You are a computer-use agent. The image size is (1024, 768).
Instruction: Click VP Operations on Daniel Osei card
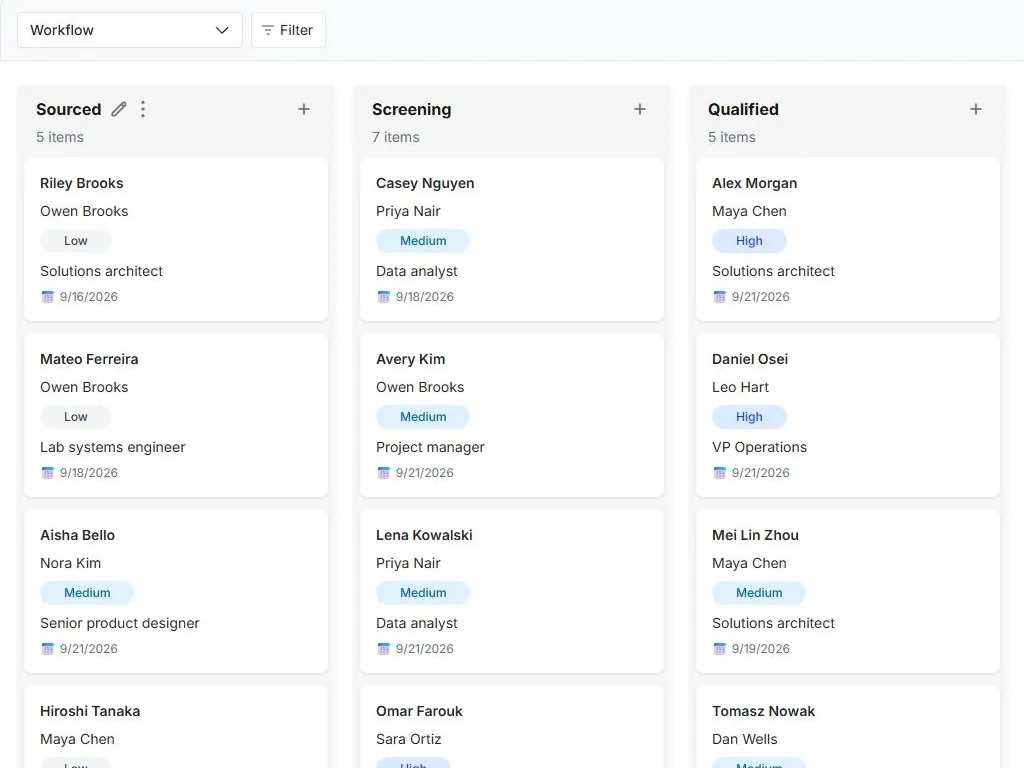coord(760,447)
